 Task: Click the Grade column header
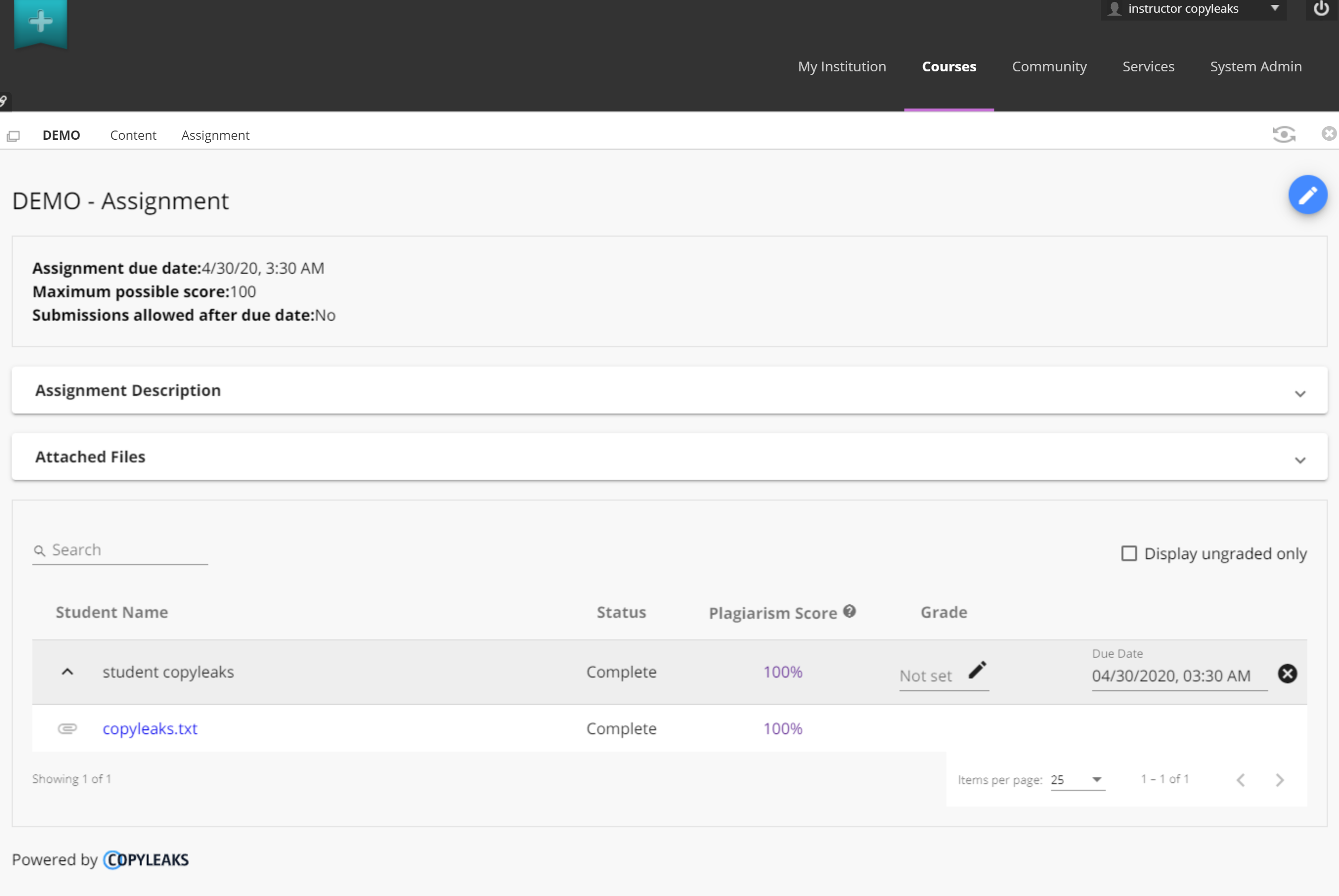pyautogui.click(x=944, y=612)
